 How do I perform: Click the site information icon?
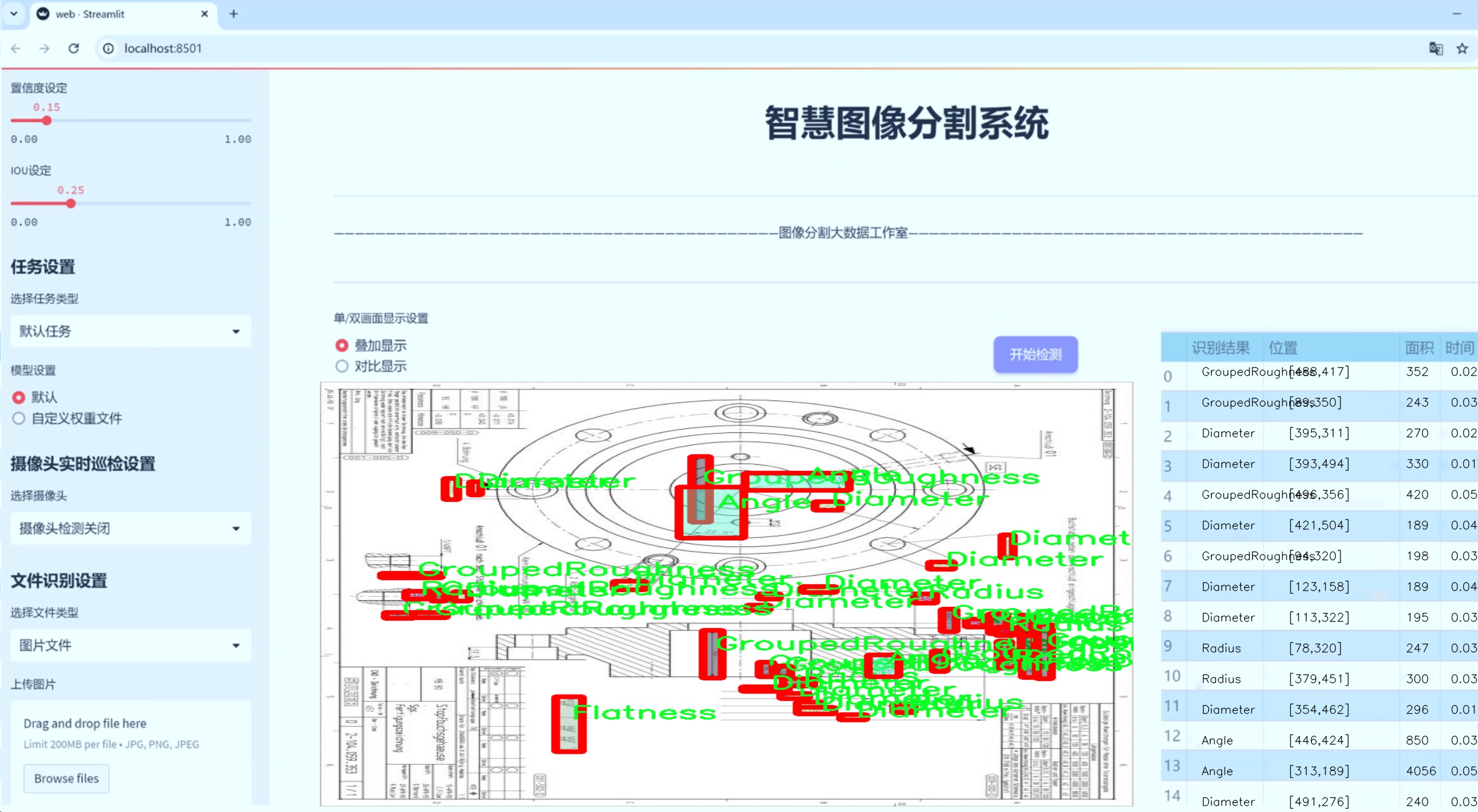coord(109,49)
